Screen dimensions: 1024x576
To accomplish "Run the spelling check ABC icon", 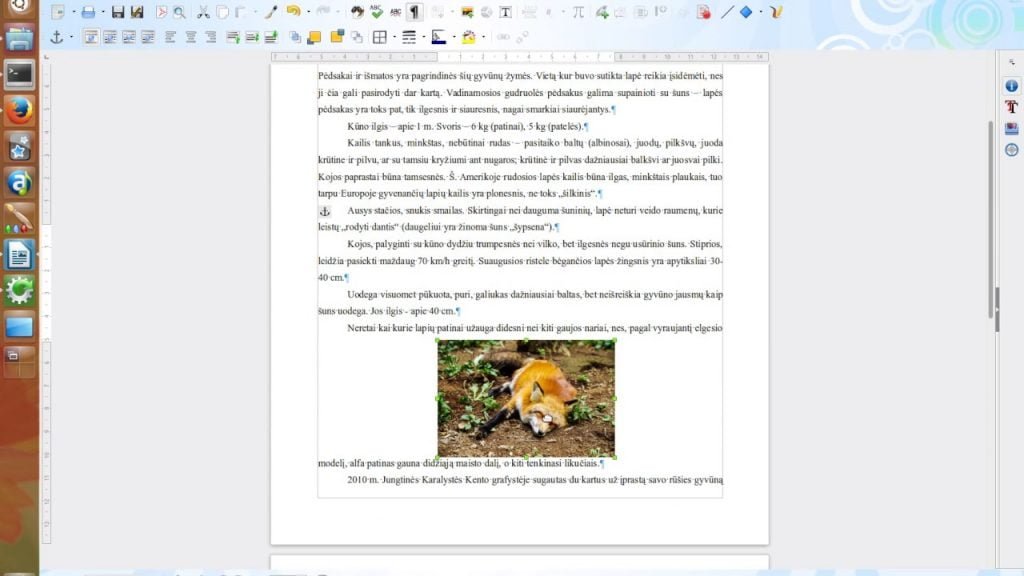I will 376,12.
